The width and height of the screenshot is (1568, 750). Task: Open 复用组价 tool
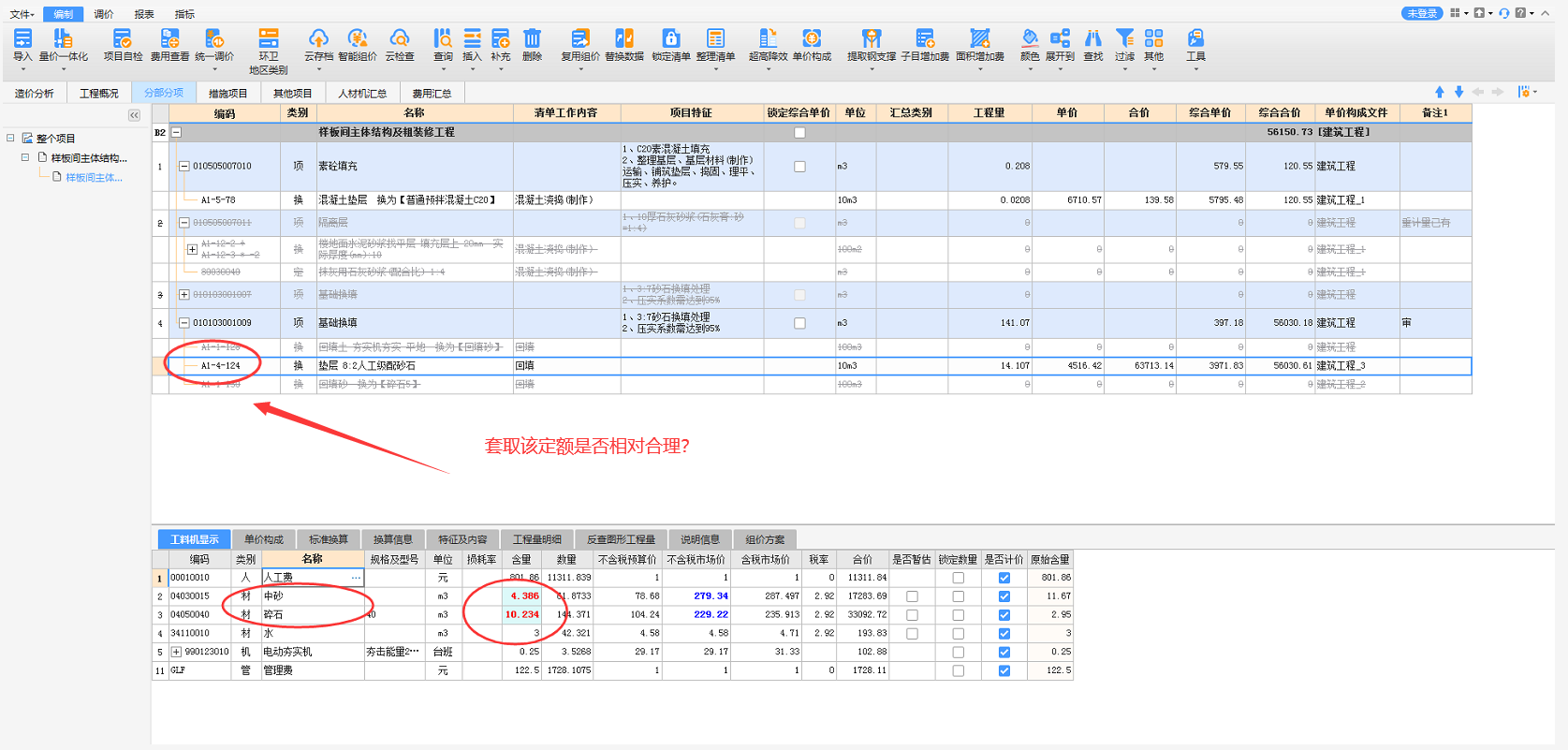(x=580, y=38)
